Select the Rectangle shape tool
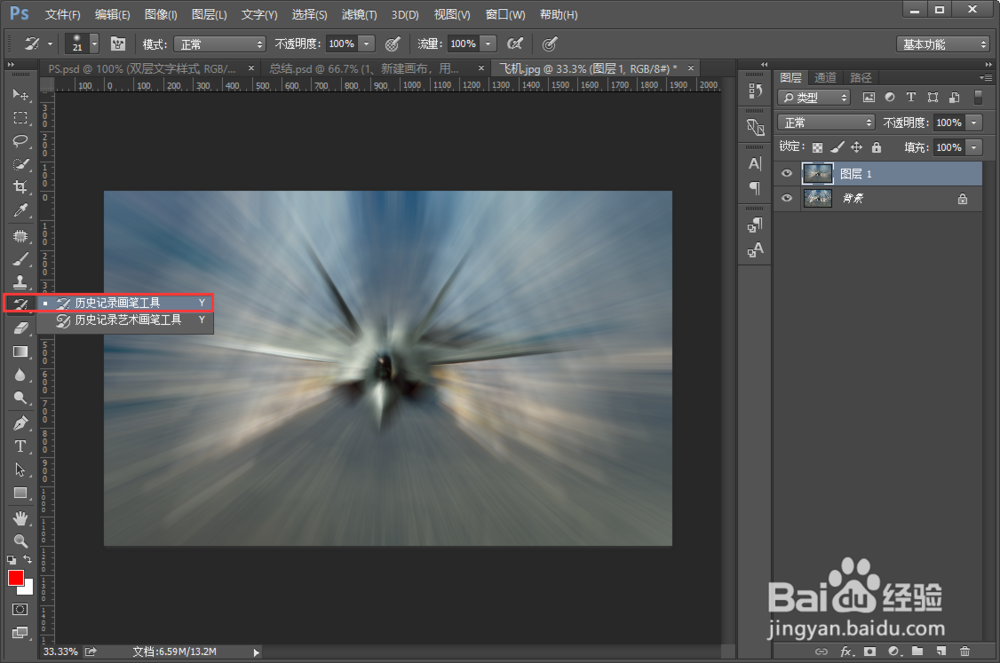1000x663 pixels. point(20,493)
